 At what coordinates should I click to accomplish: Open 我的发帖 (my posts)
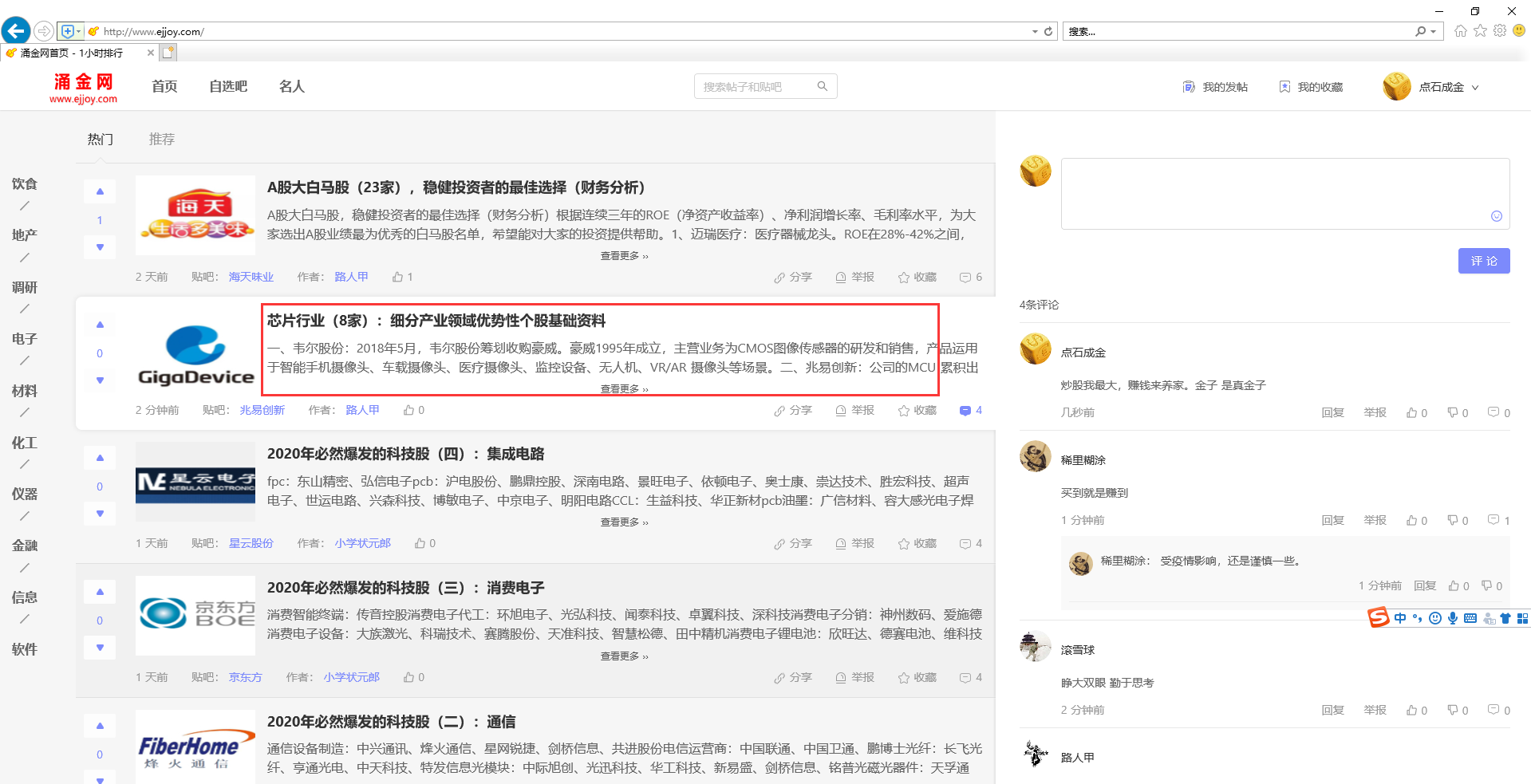point(1215,87)
